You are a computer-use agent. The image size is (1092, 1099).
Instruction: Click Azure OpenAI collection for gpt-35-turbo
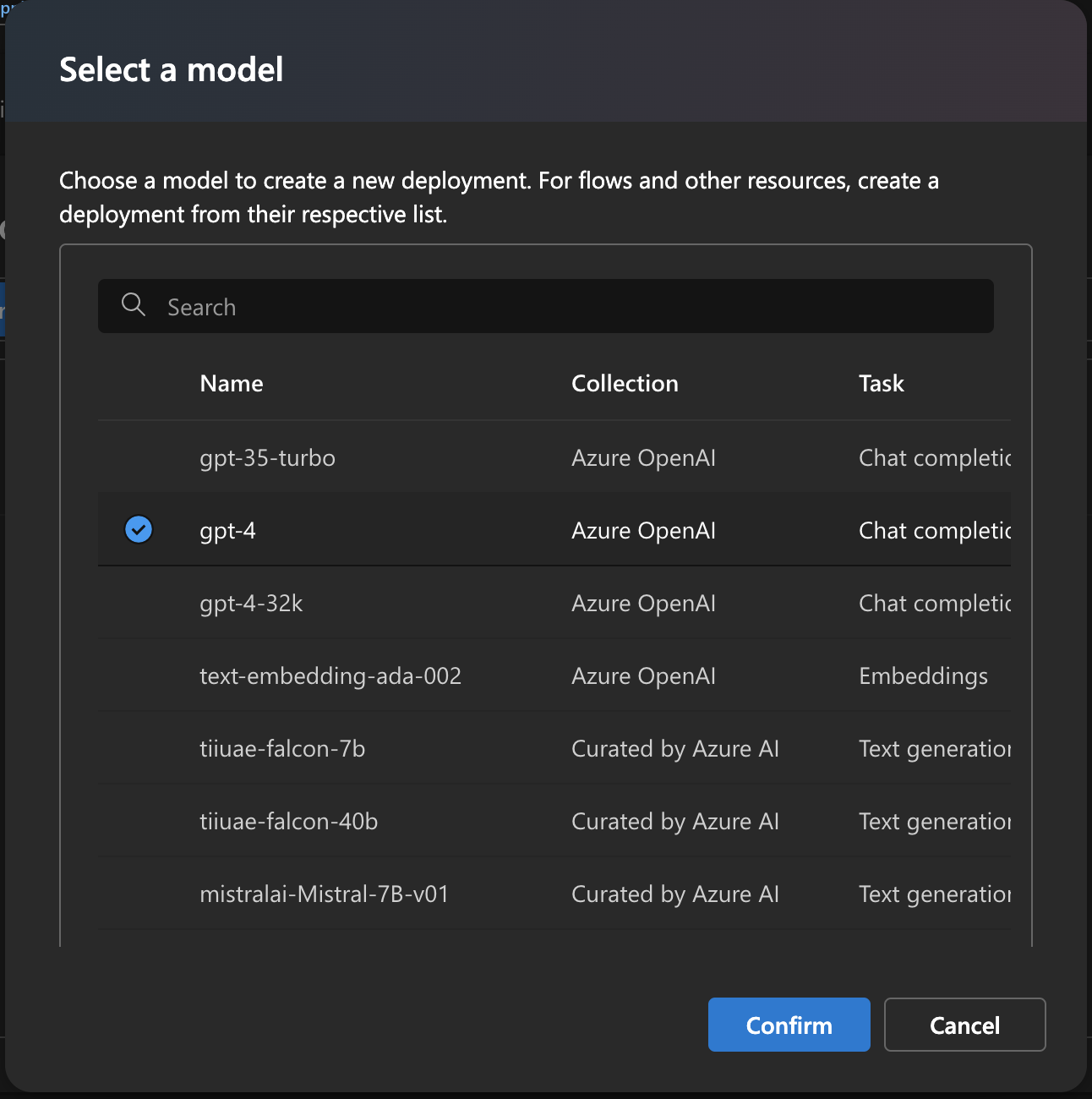coord(643,458)
